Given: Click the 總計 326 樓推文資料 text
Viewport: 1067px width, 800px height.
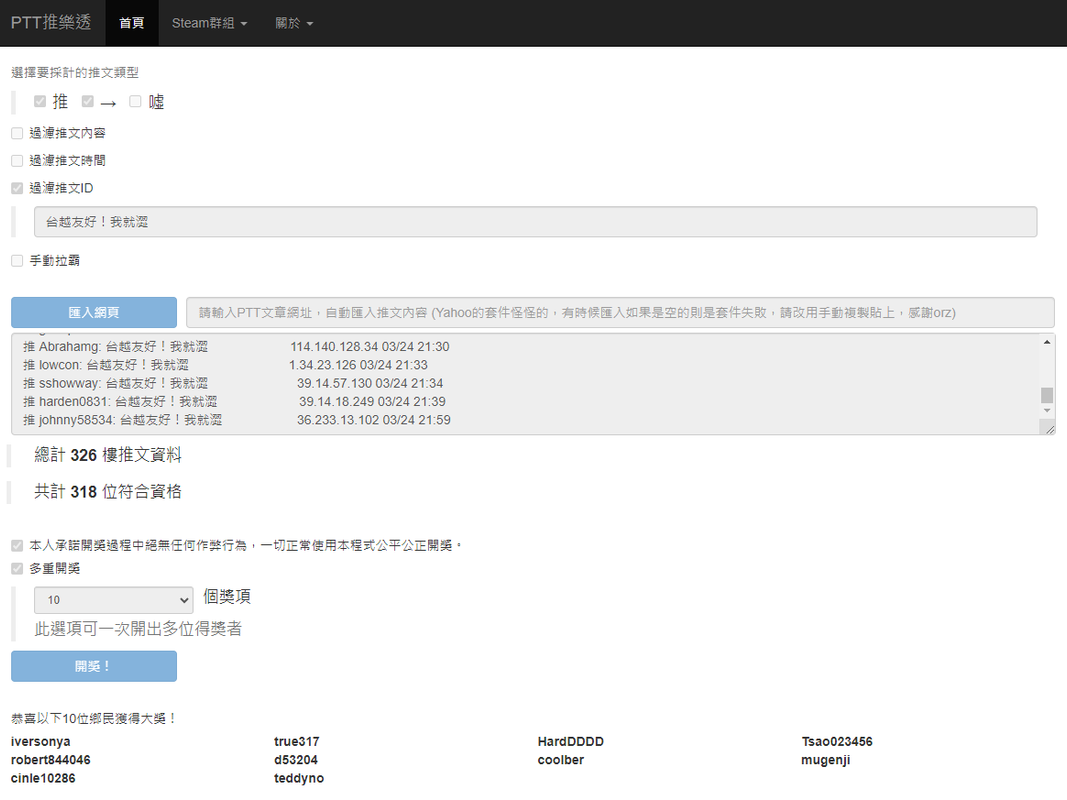Looking at the screenshot, I should point(108,455).
